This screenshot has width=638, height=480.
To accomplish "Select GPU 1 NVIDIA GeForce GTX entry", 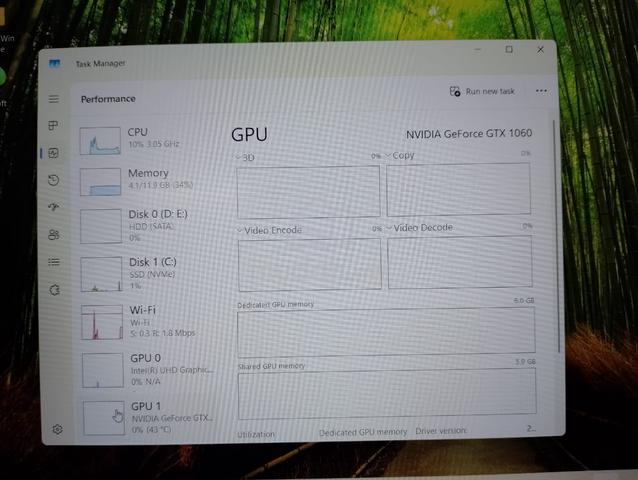I will (150, 418).
